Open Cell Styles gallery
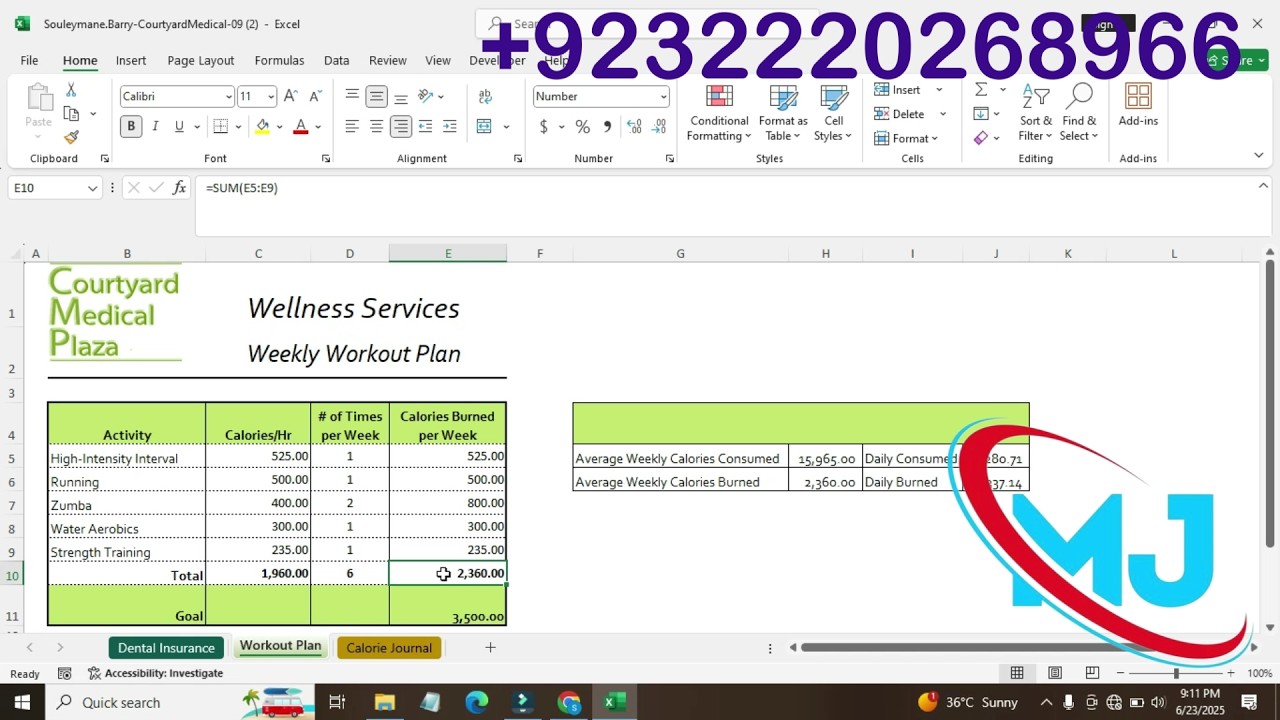1280x720 pixels. pyautogui.click(x=833, y=113)
